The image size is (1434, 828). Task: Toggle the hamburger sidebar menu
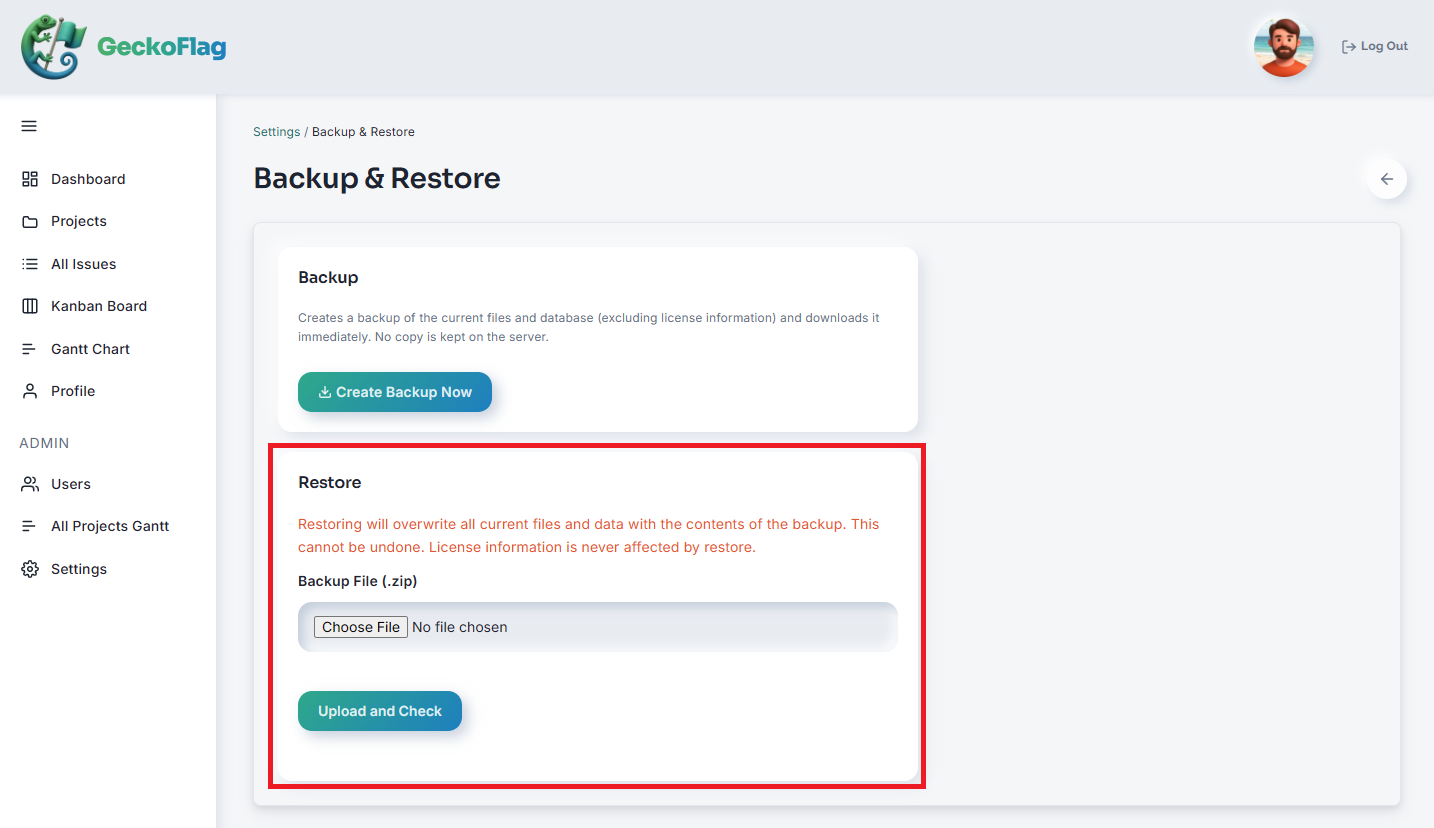pos(29,126)
